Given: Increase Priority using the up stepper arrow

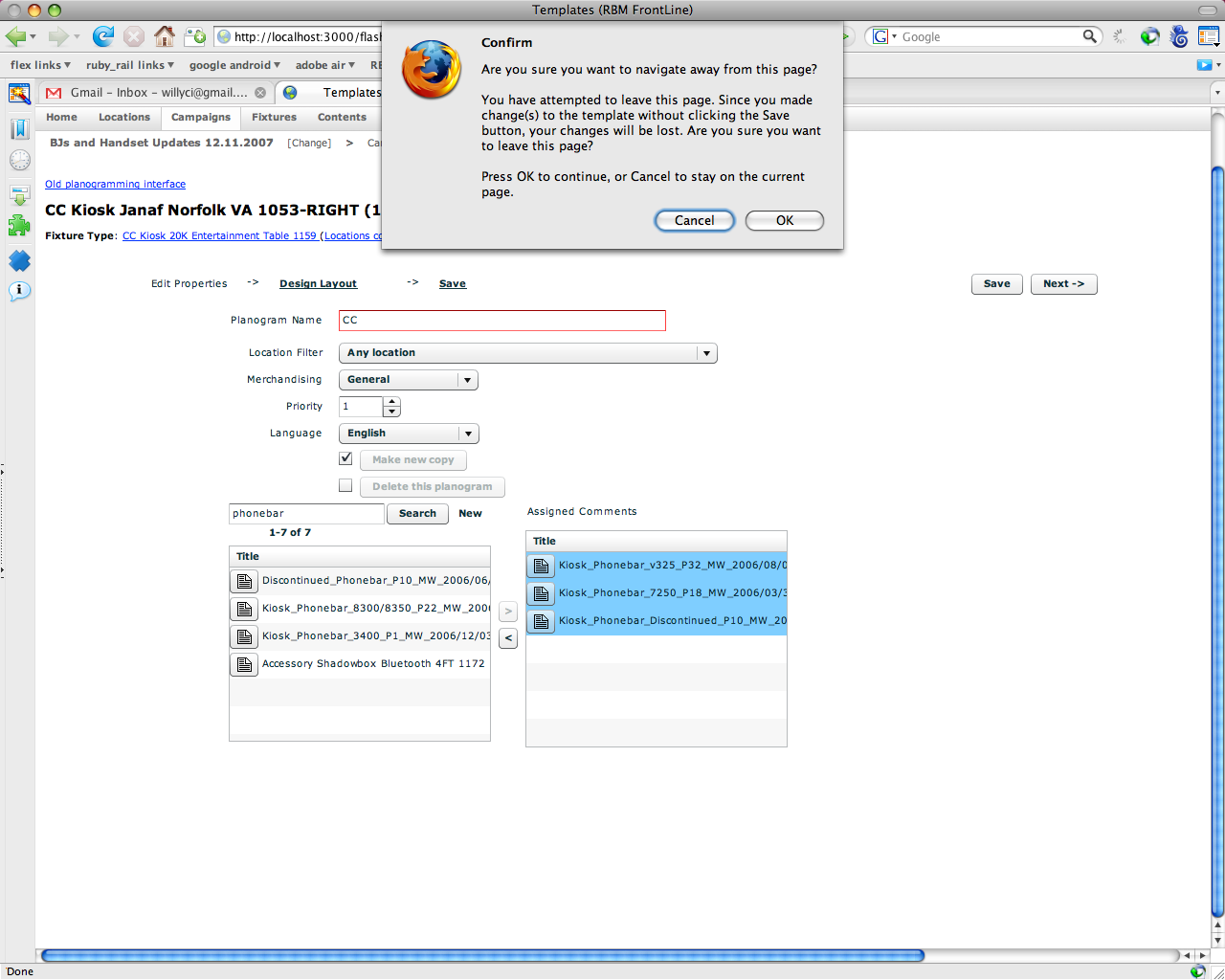Looking at the screenshot, I should pyautogui.click(x=391, y=401).
